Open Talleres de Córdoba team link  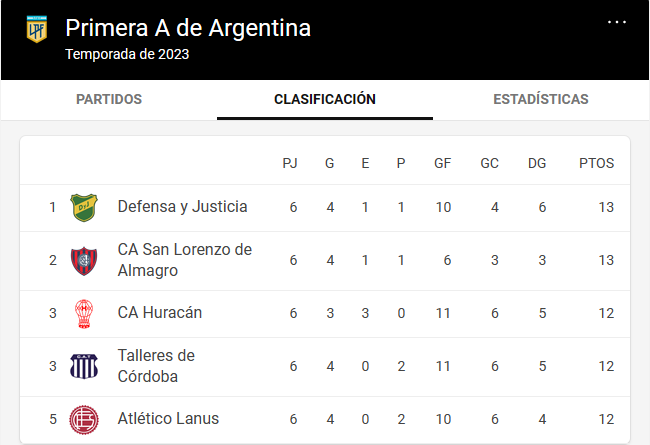point(156,366)
